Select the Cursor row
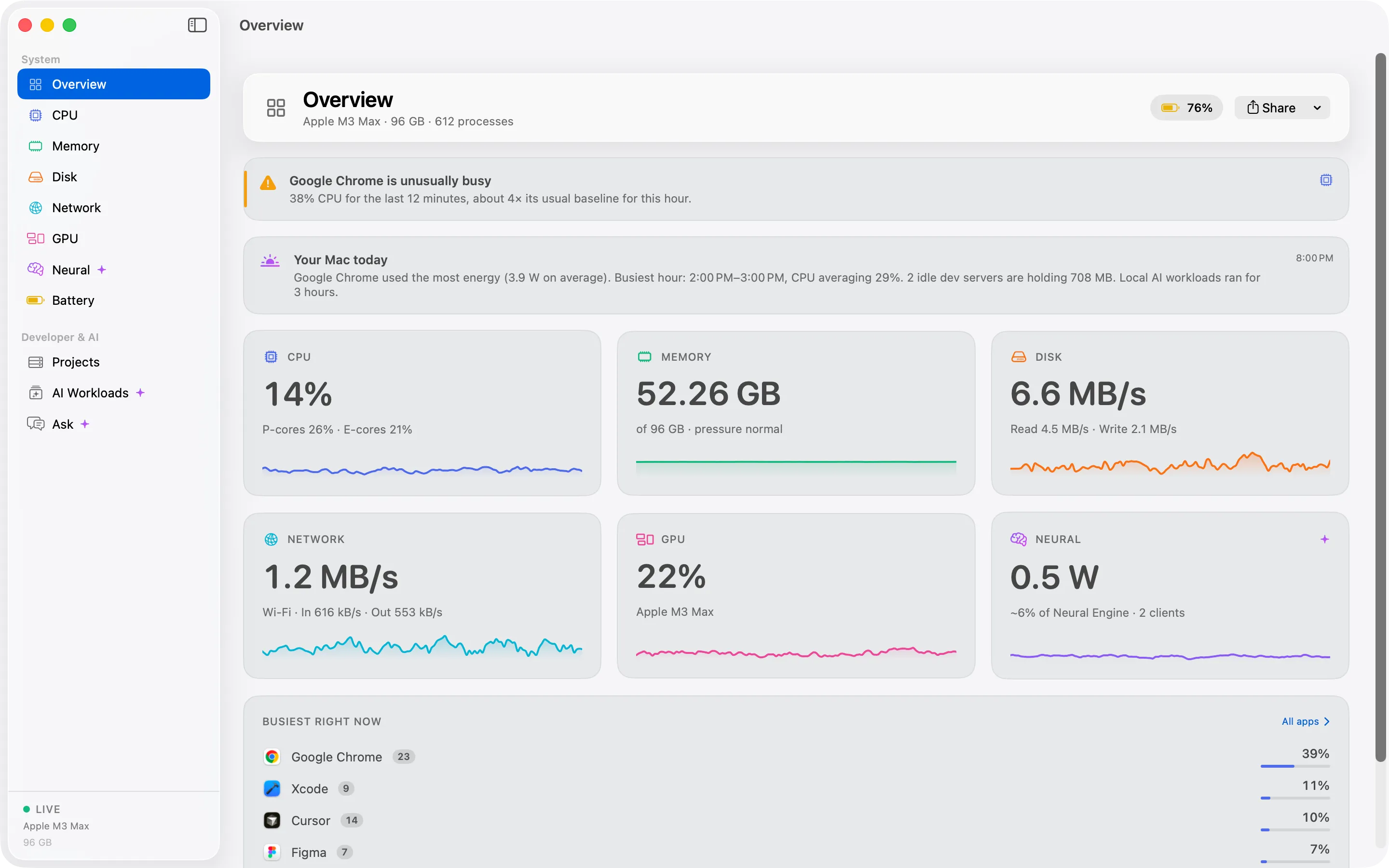Image resolution: width=1389 pixels, height=868 pixels. pos(796,820)
